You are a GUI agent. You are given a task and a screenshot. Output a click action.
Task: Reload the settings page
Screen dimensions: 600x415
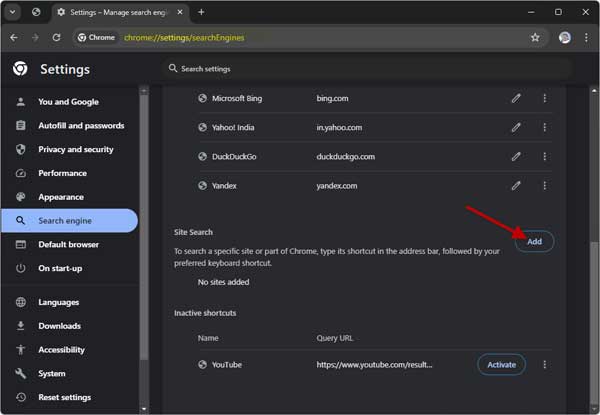[x=57, y=37]
